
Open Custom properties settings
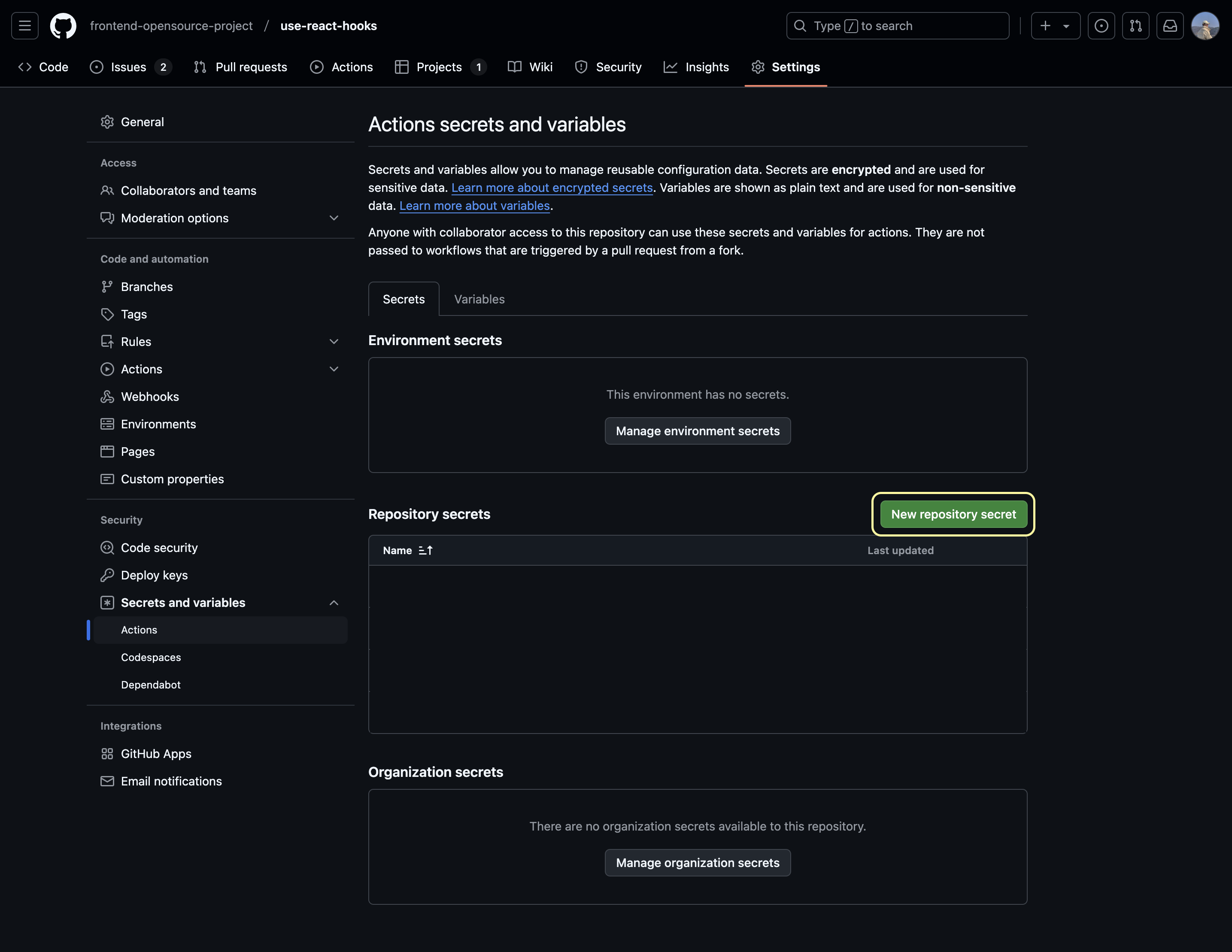point(221,479)
